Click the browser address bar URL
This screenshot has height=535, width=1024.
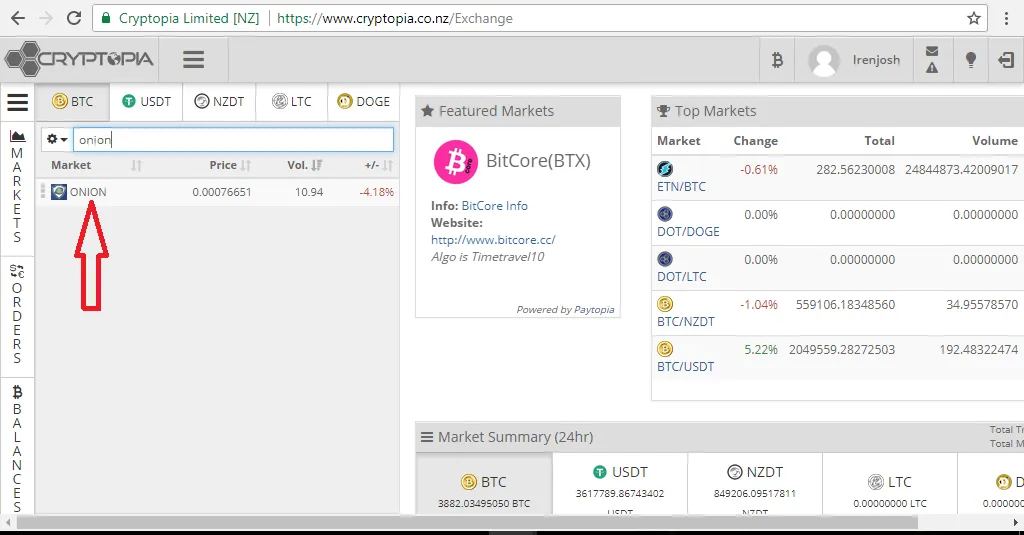(x=394, y=18)
